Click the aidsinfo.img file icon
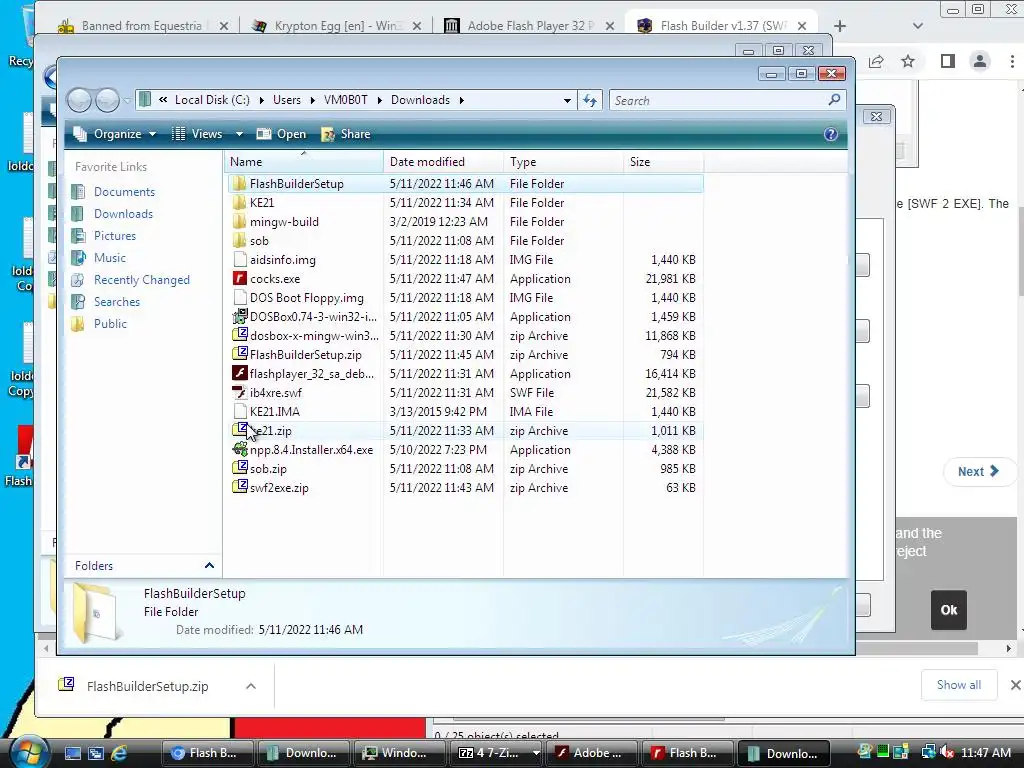Image resolution: width=1024 pixels, height=768 pixels. pos(240,259)
